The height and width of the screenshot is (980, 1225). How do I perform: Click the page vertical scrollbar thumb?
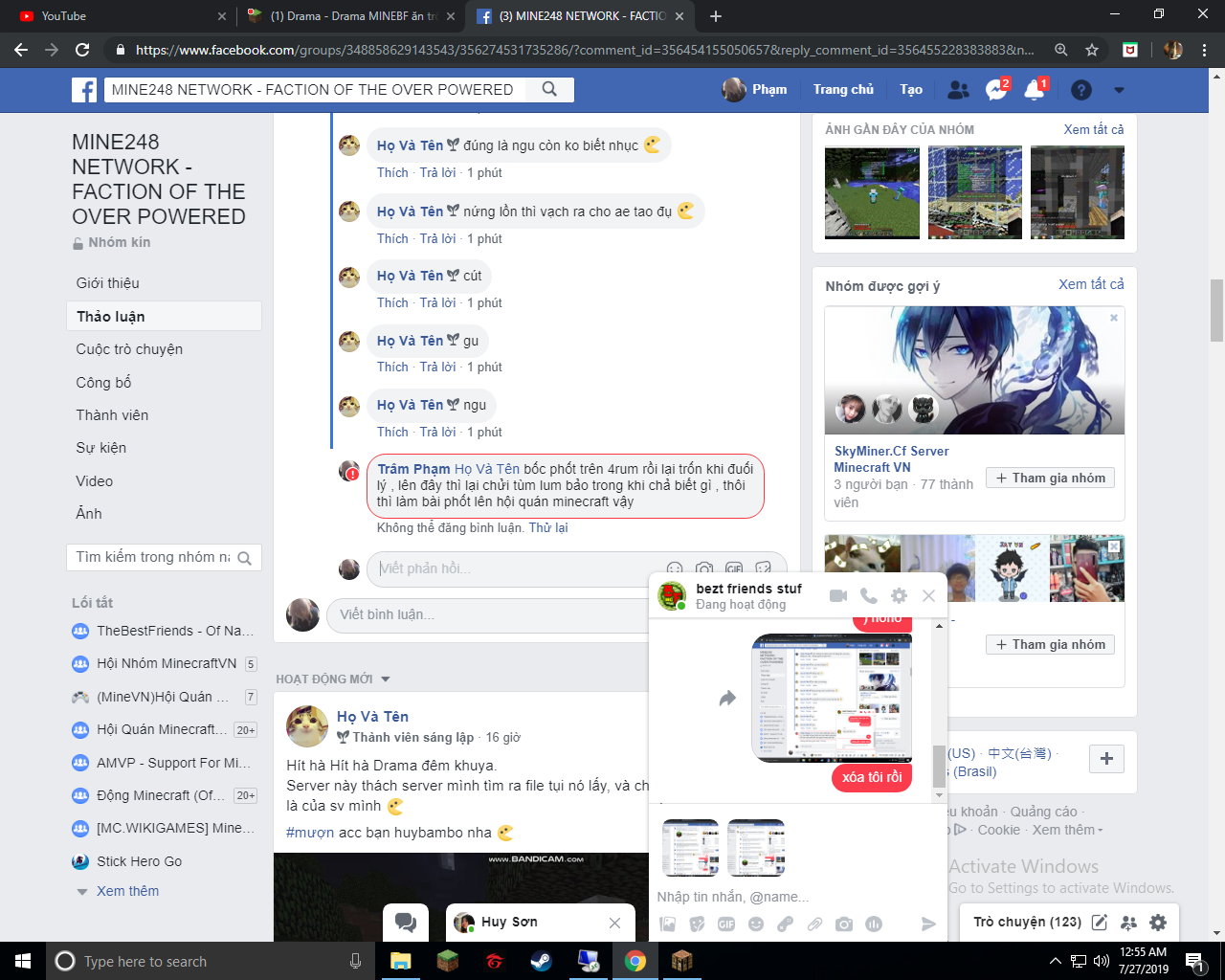[1216, 310]
